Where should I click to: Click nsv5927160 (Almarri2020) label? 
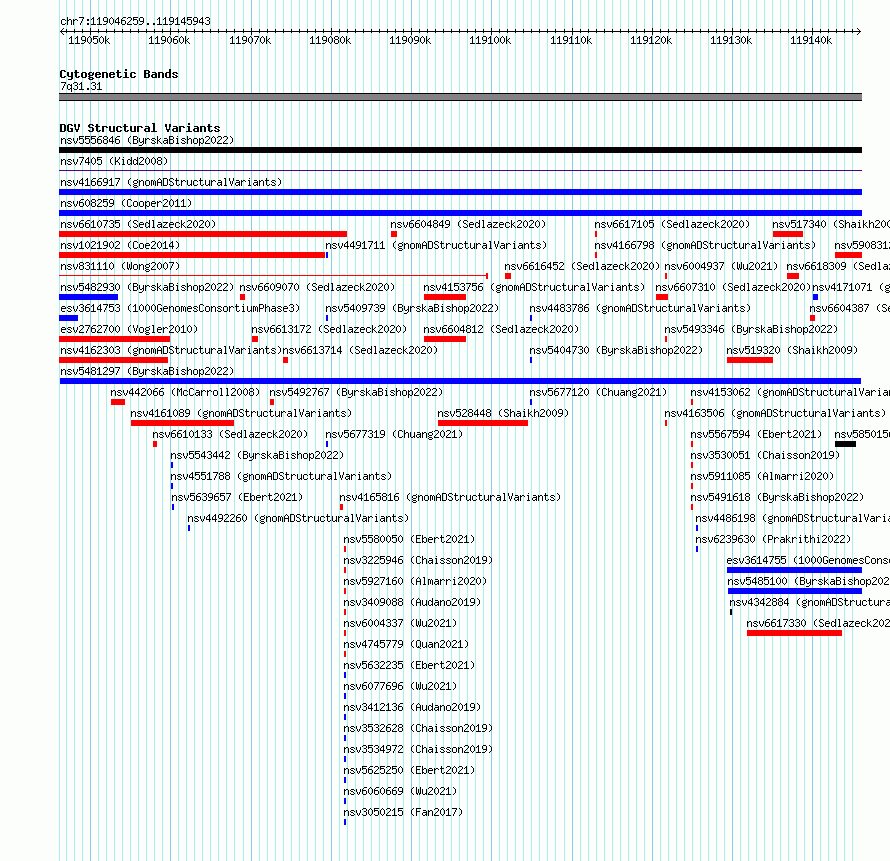point(415,581)
